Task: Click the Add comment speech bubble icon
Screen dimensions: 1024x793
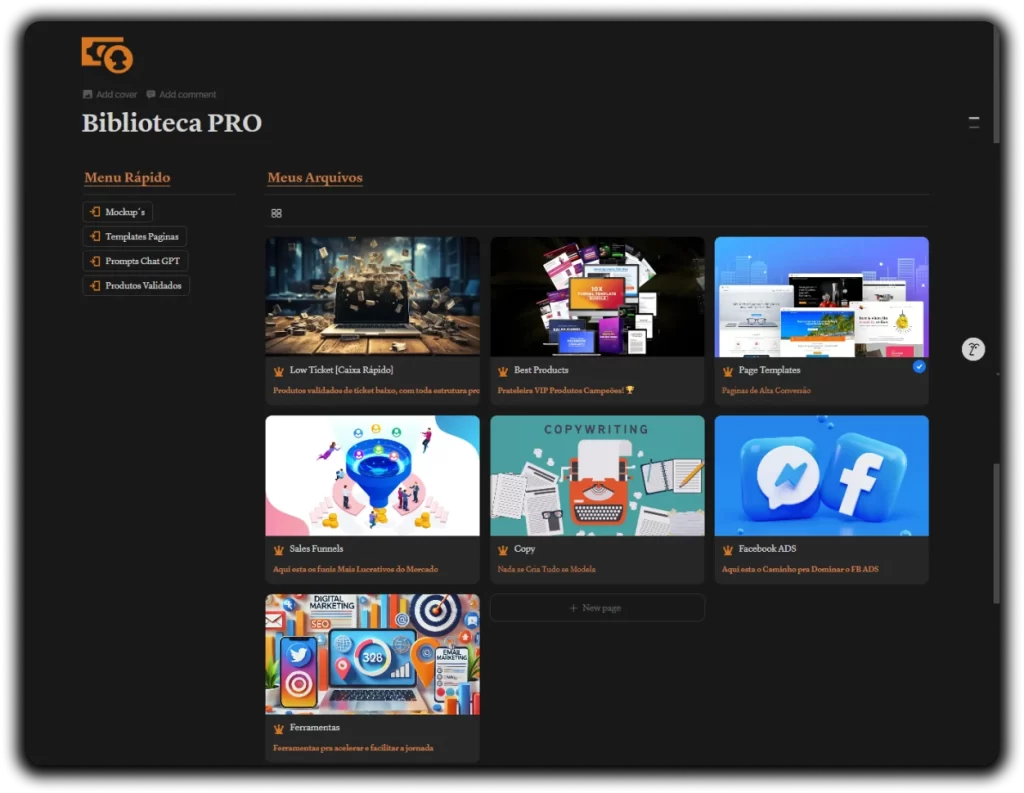Action: click(151, 95)
